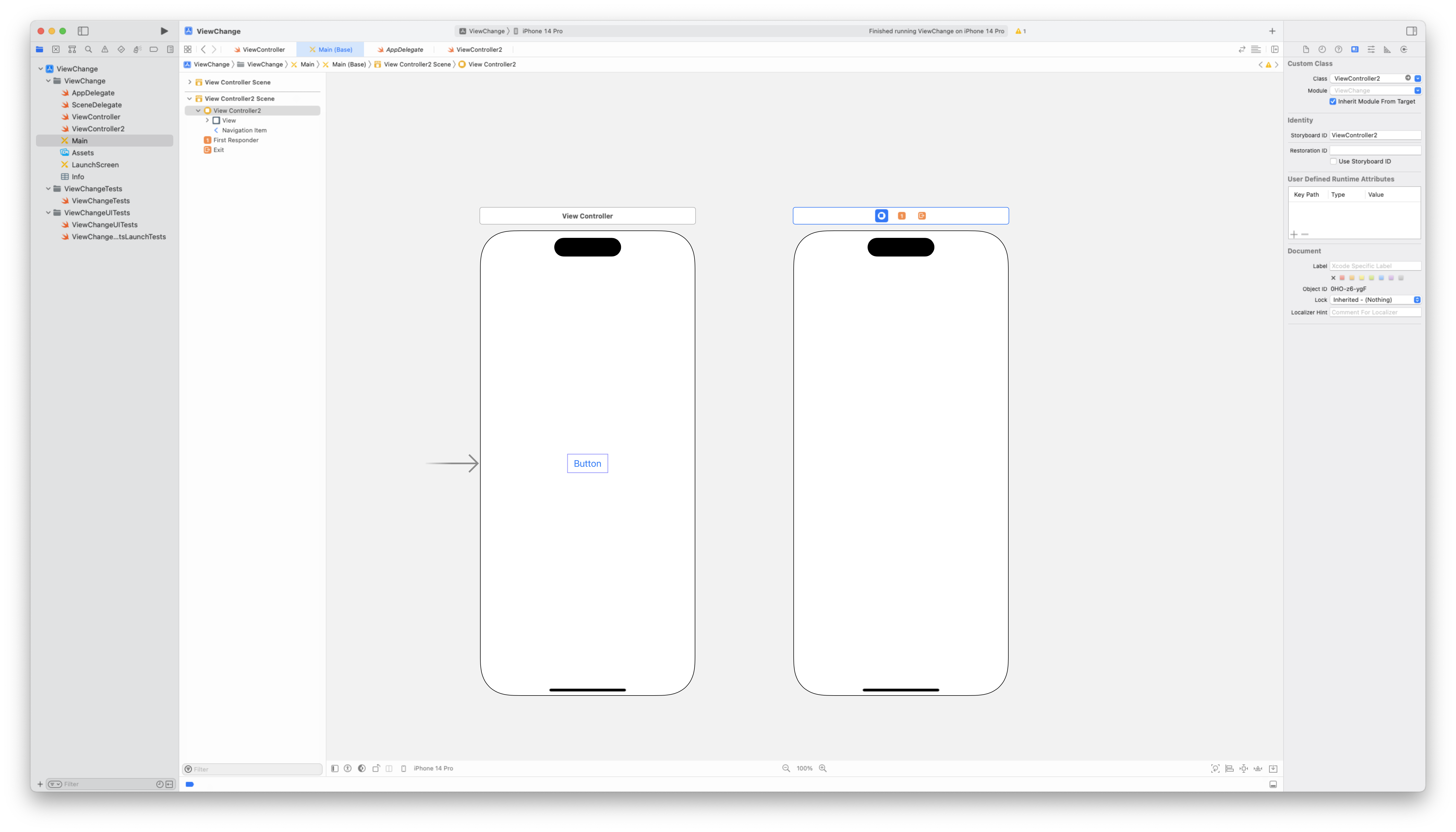Toggle accessibility settings in canvas bar
Image resolution: width=1456 pixels, height=832 pixels.
pyautogui.click(x=347, y=769)
